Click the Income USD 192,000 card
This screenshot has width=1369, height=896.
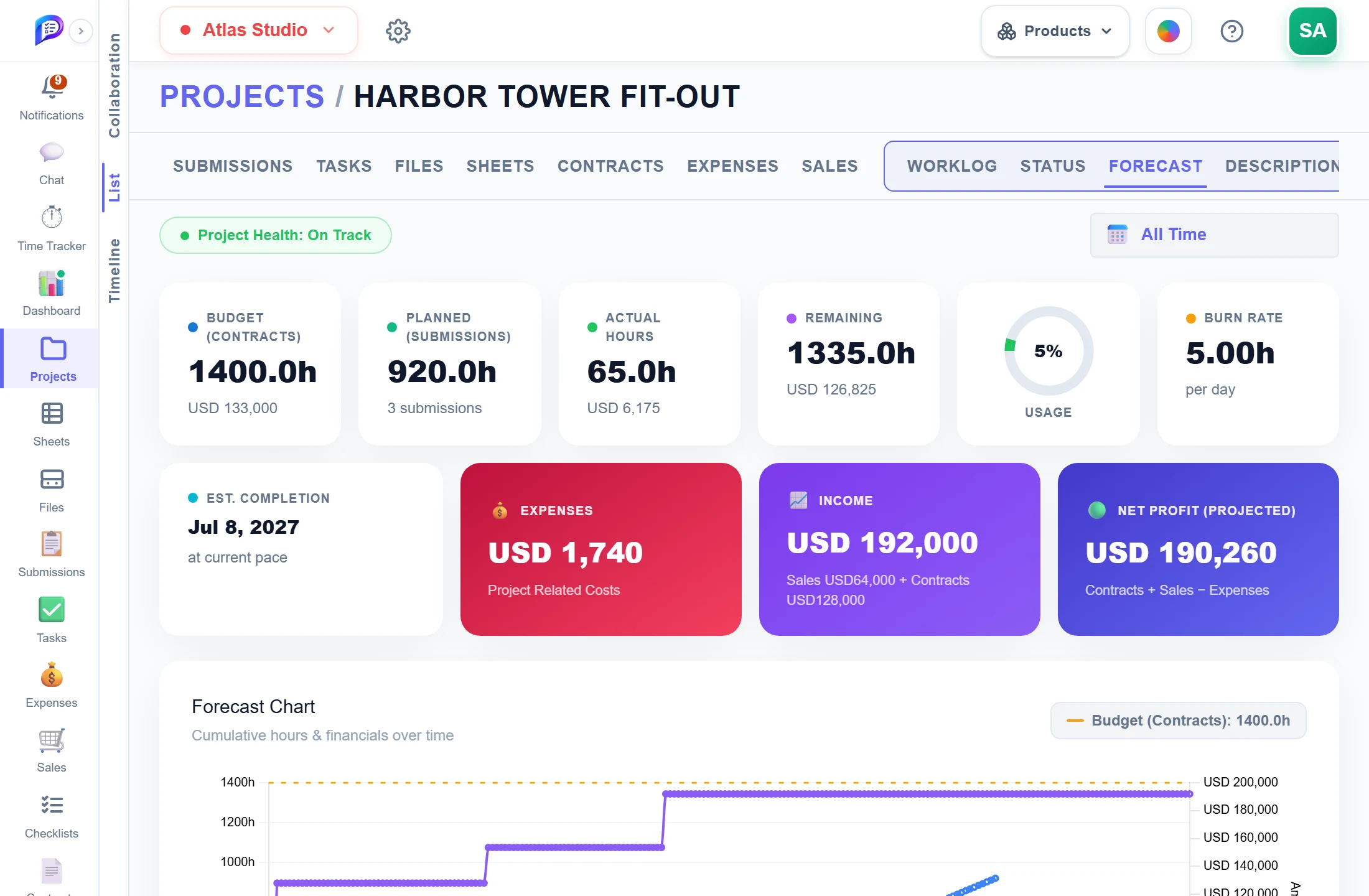(x=899, y=549)
